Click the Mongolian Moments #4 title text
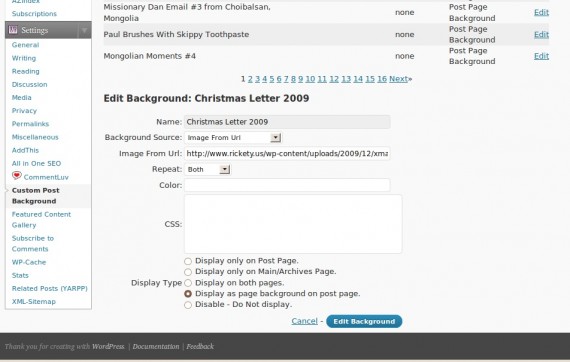Image resolution: width=570 pixels, height=362 pixels. tap(149, 56)
